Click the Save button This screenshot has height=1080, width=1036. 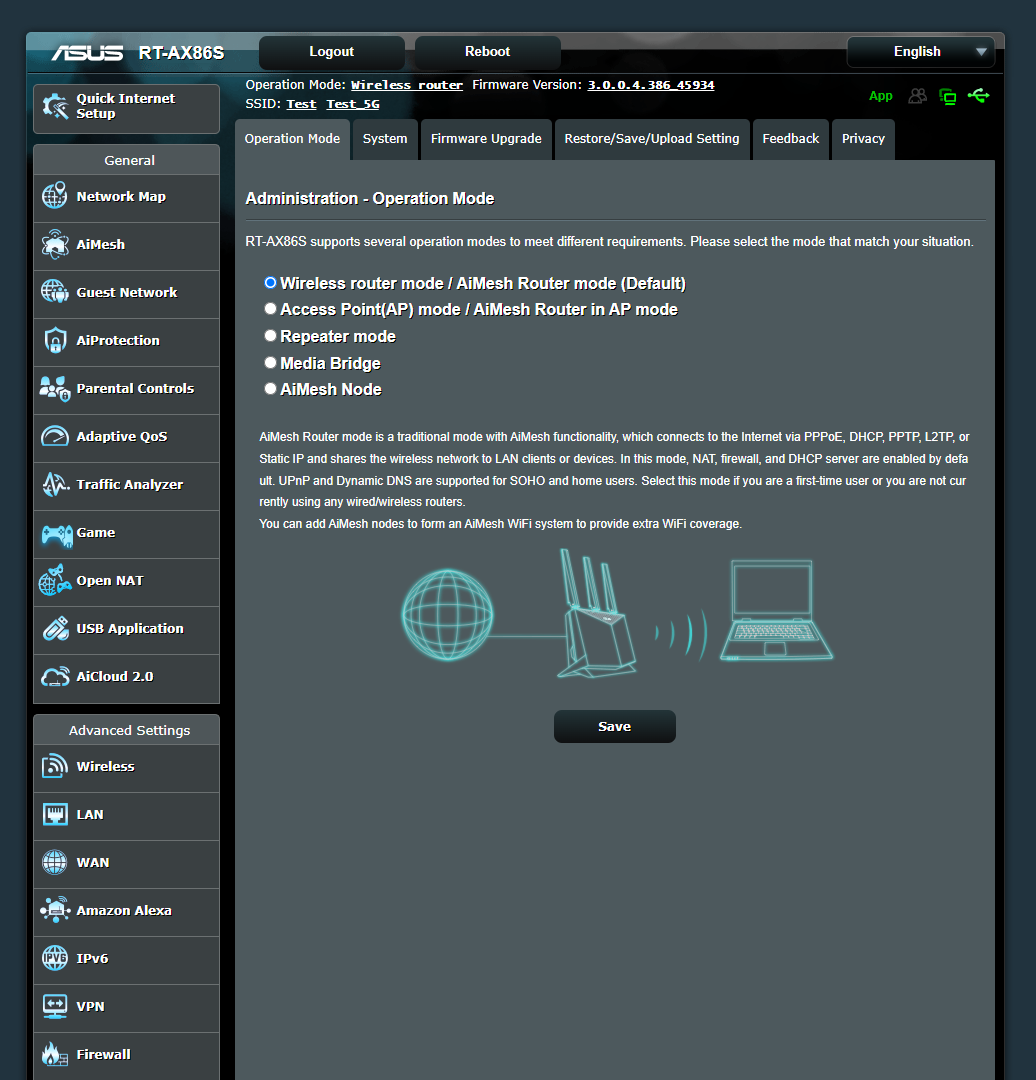tap(614, 727)
